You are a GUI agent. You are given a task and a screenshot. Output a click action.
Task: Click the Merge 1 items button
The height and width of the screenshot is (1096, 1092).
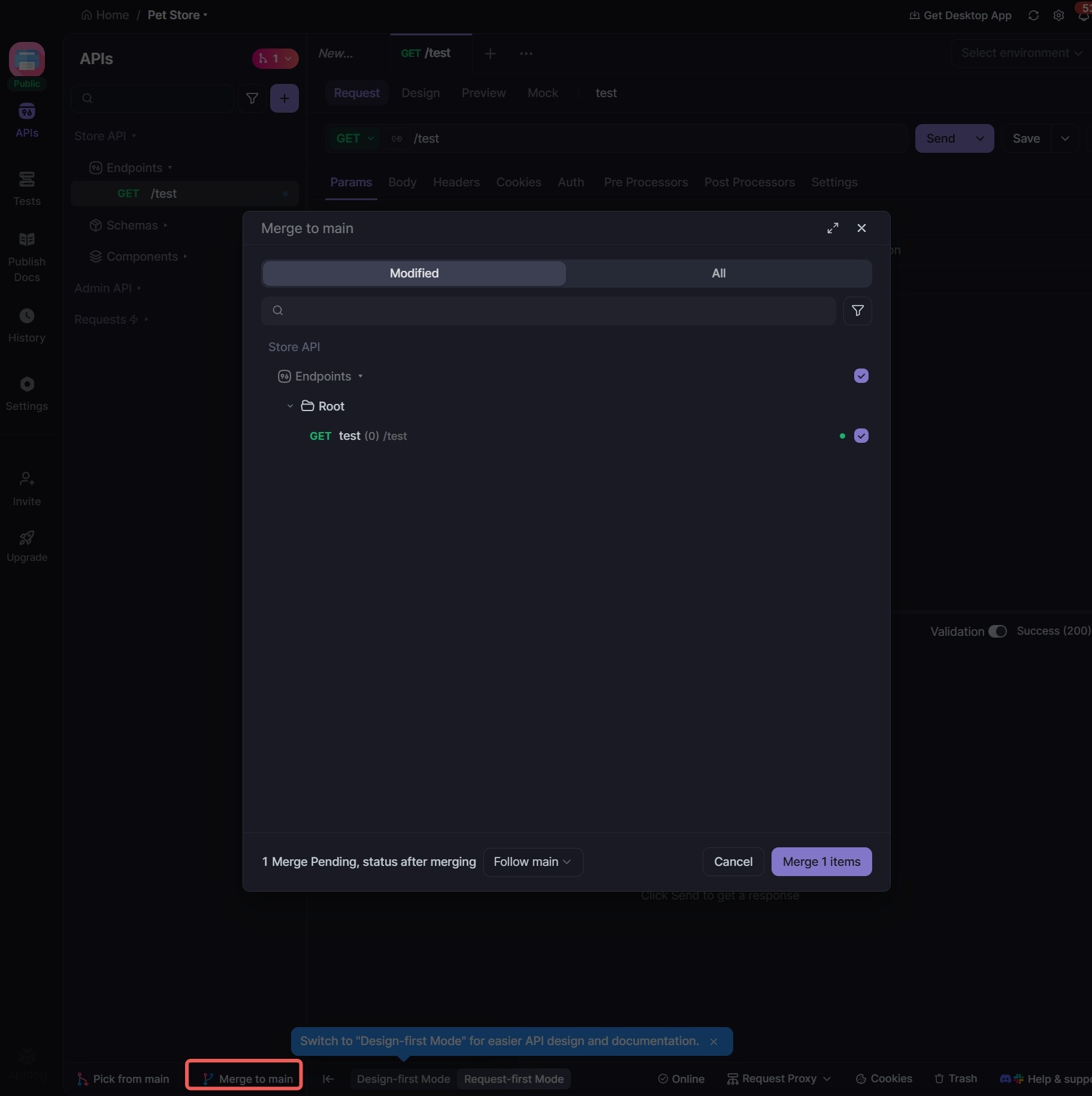pyautogui.click(x=821, y=862)
